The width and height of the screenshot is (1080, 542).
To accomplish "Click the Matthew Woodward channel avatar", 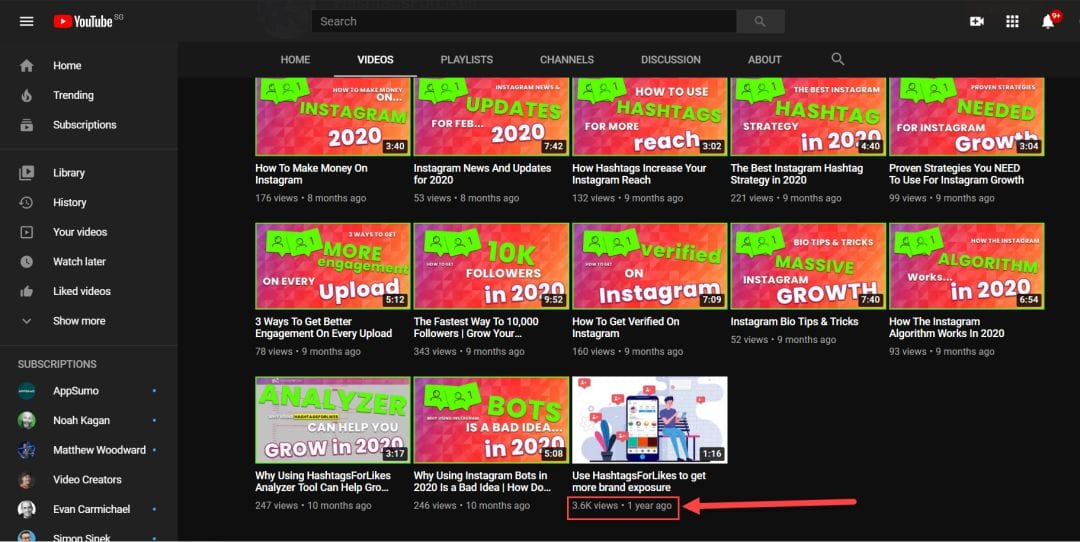I will pos(27,450).
